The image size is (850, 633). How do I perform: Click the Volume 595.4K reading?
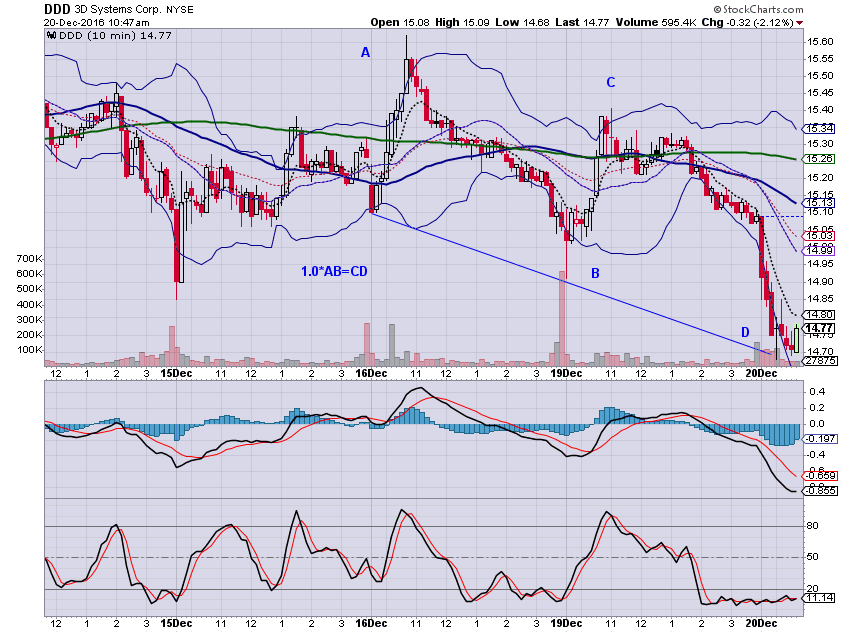pyautogui.click(x=656, y=23)
